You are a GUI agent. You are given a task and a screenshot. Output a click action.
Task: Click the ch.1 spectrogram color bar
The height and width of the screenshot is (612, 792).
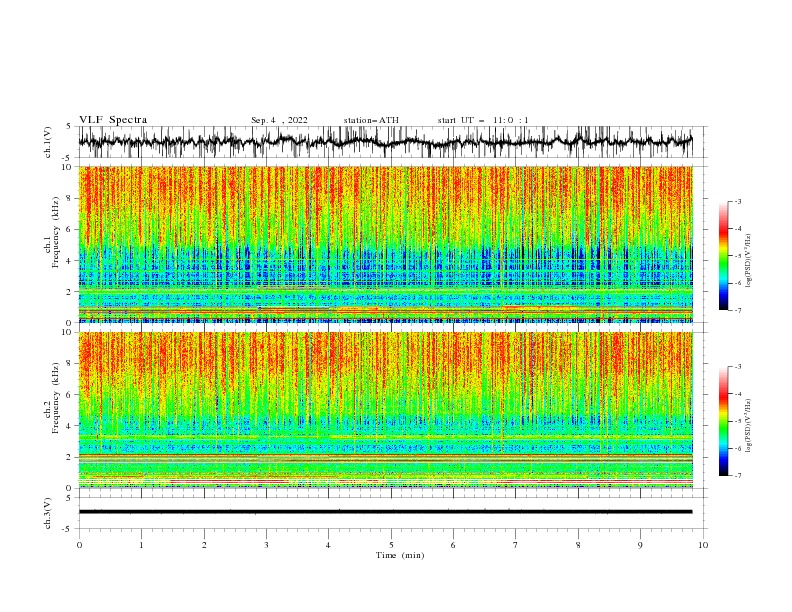click(723, 255)
